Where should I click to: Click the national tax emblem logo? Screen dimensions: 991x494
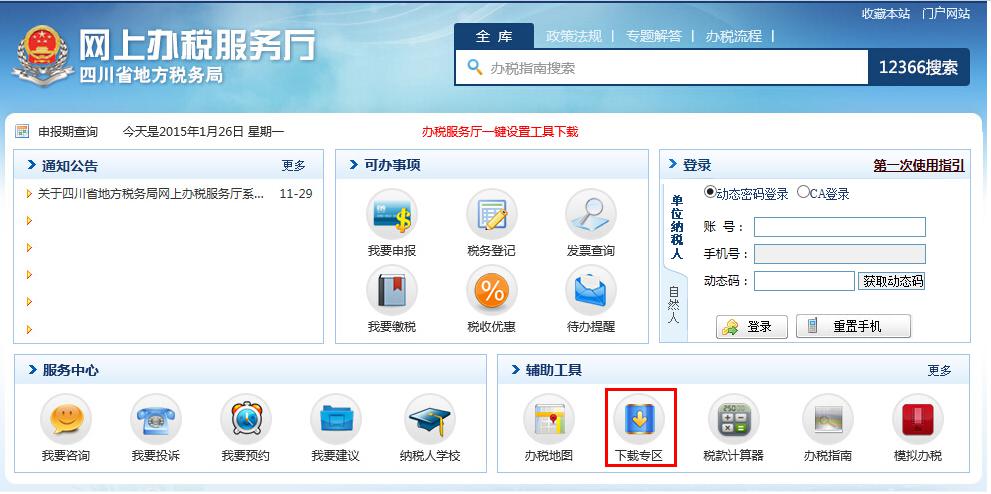pos(42,56)
